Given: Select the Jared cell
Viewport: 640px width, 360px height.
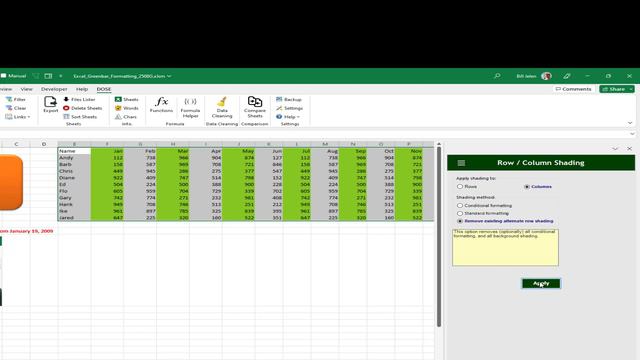Looking at the screenshot, I should [x=74, y=218].
